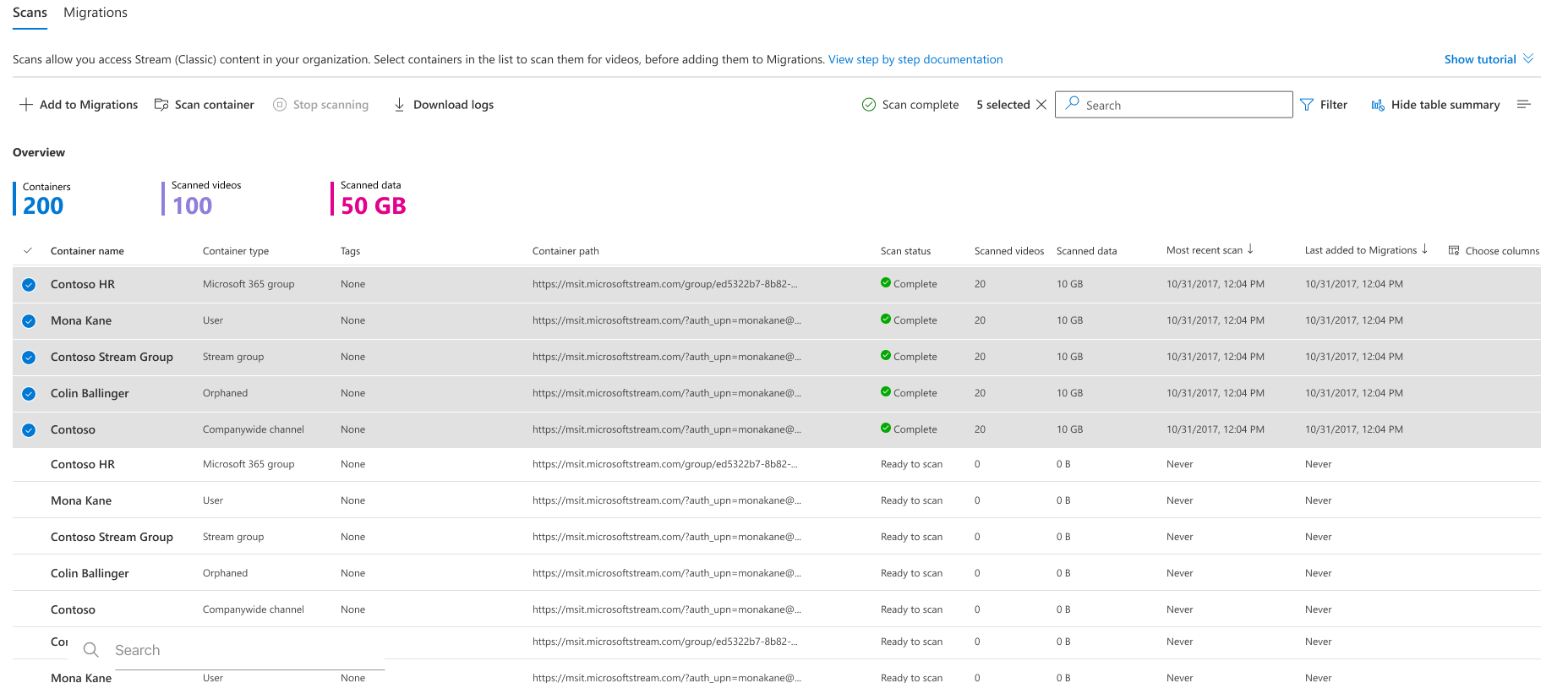1568x683 pixels.
Task: Click the Download logs arrow icon
Action: 399,105
